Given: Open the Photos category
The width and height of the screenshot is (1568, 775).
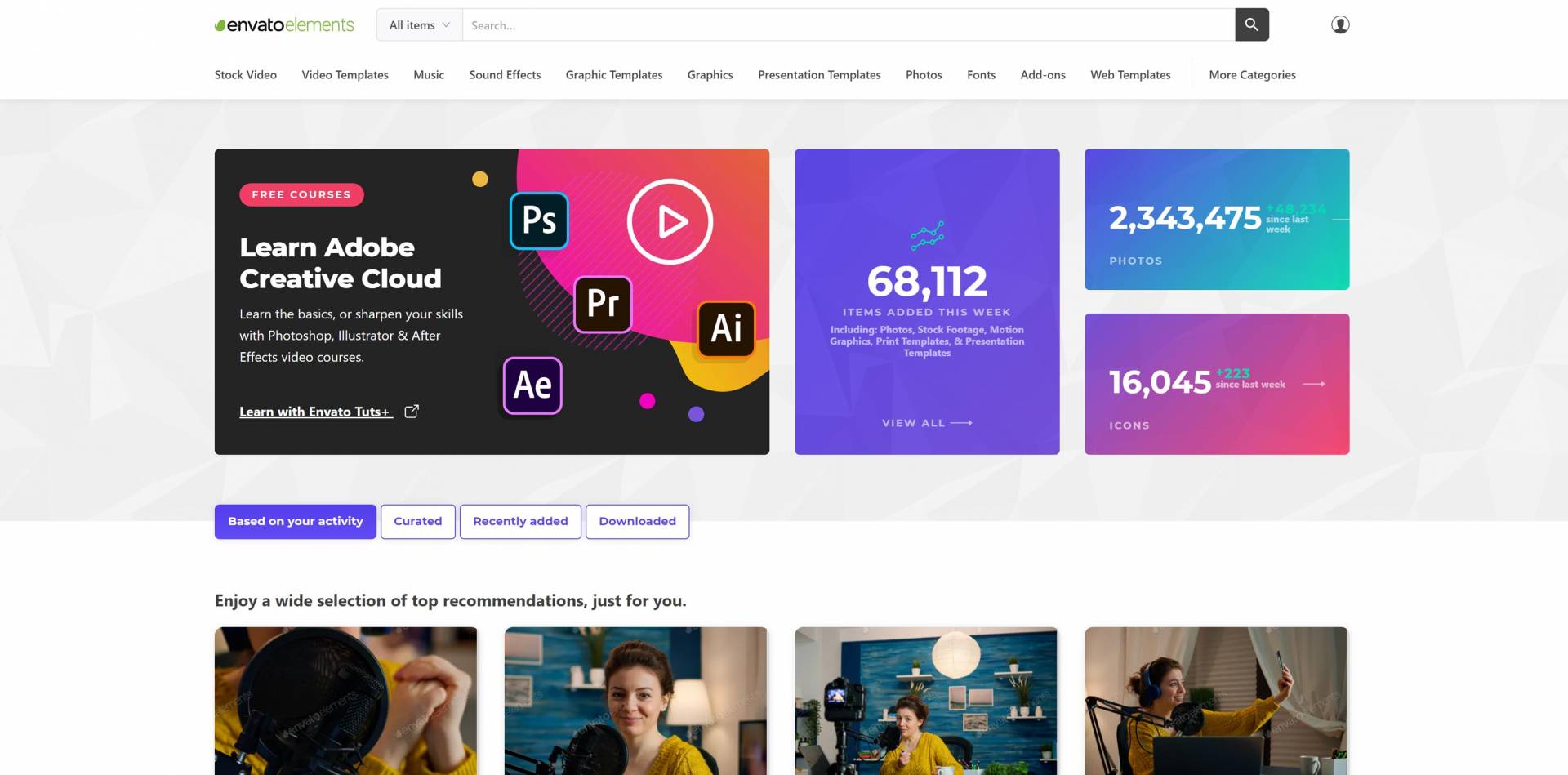Looking at the screenshot, I should coord(924,74).
